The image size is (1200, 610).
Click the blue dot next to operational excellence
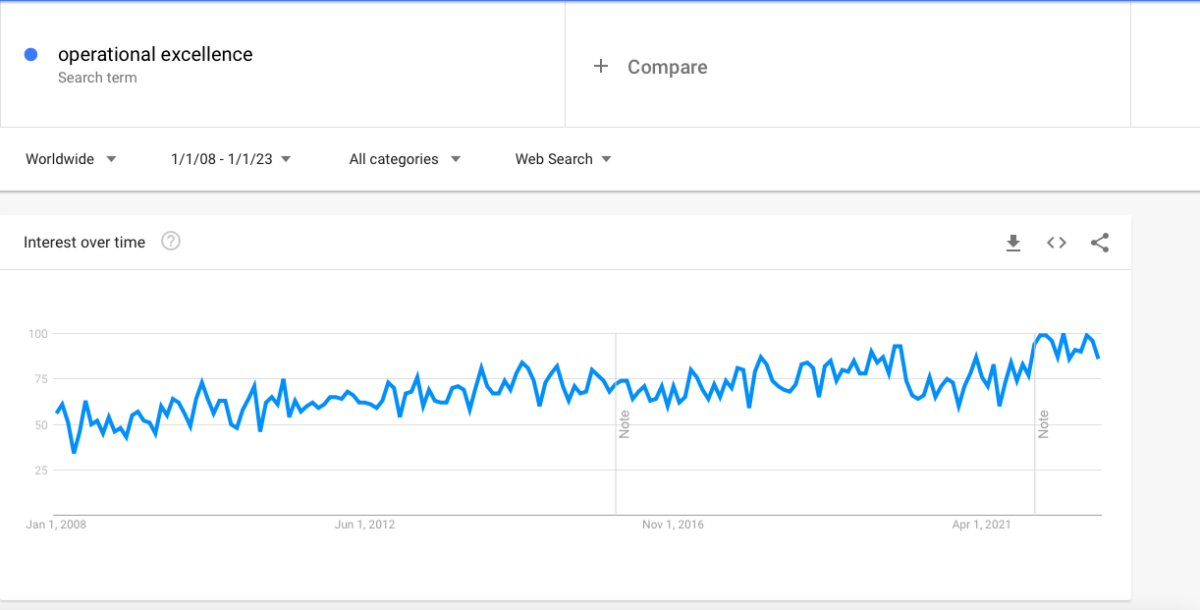(x=31, y=54)
